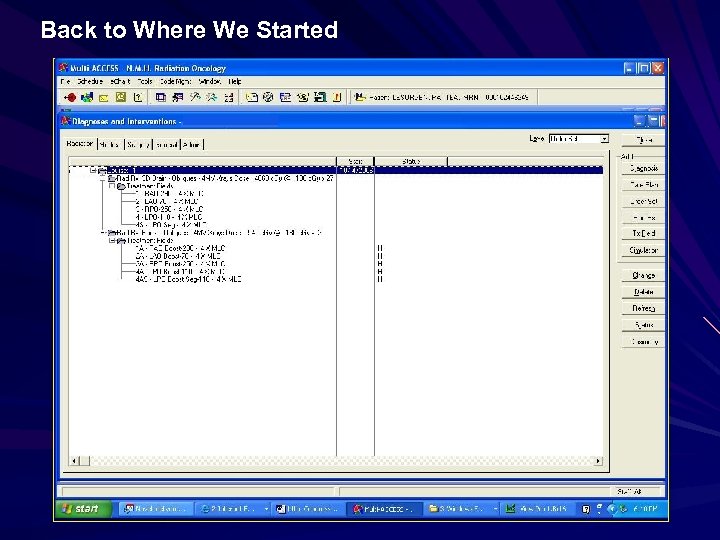Viewport: 720px width, 540px height.
Task: Click the dark green save-disk toolbar icon
Action: click(x=320, y=97)
